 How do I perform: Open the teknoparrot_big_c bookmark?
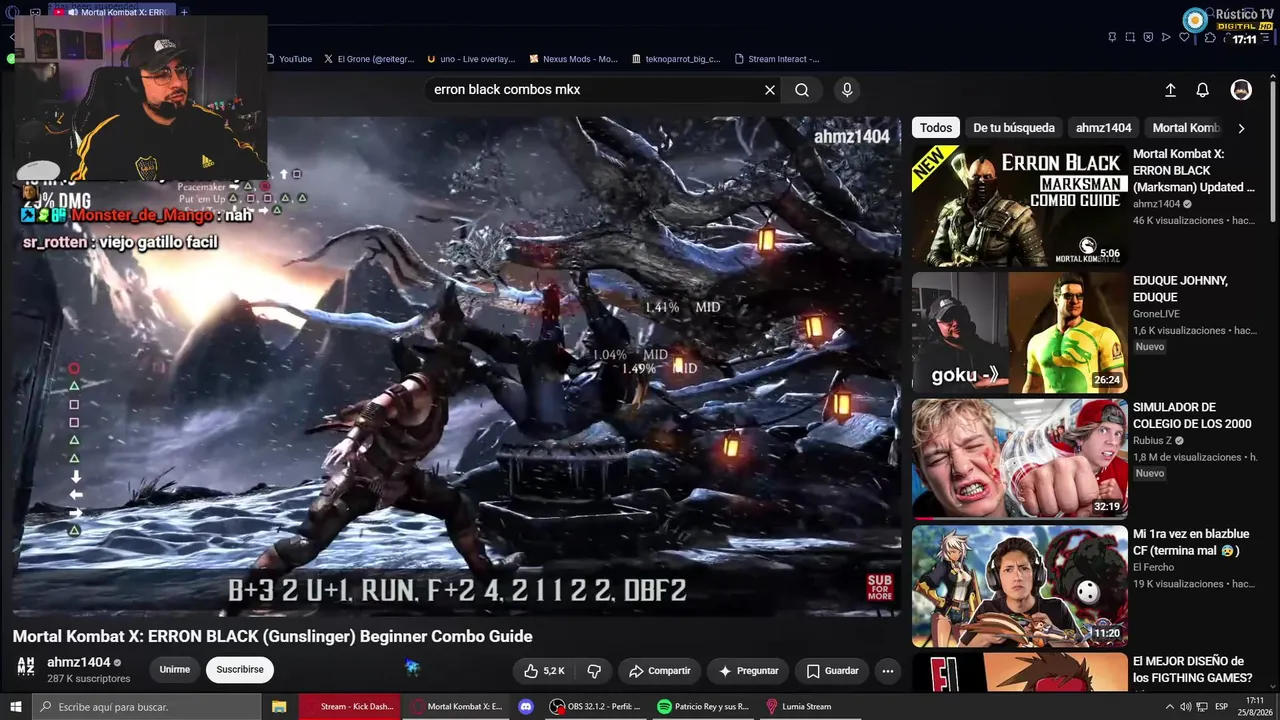tap(676, 59)
